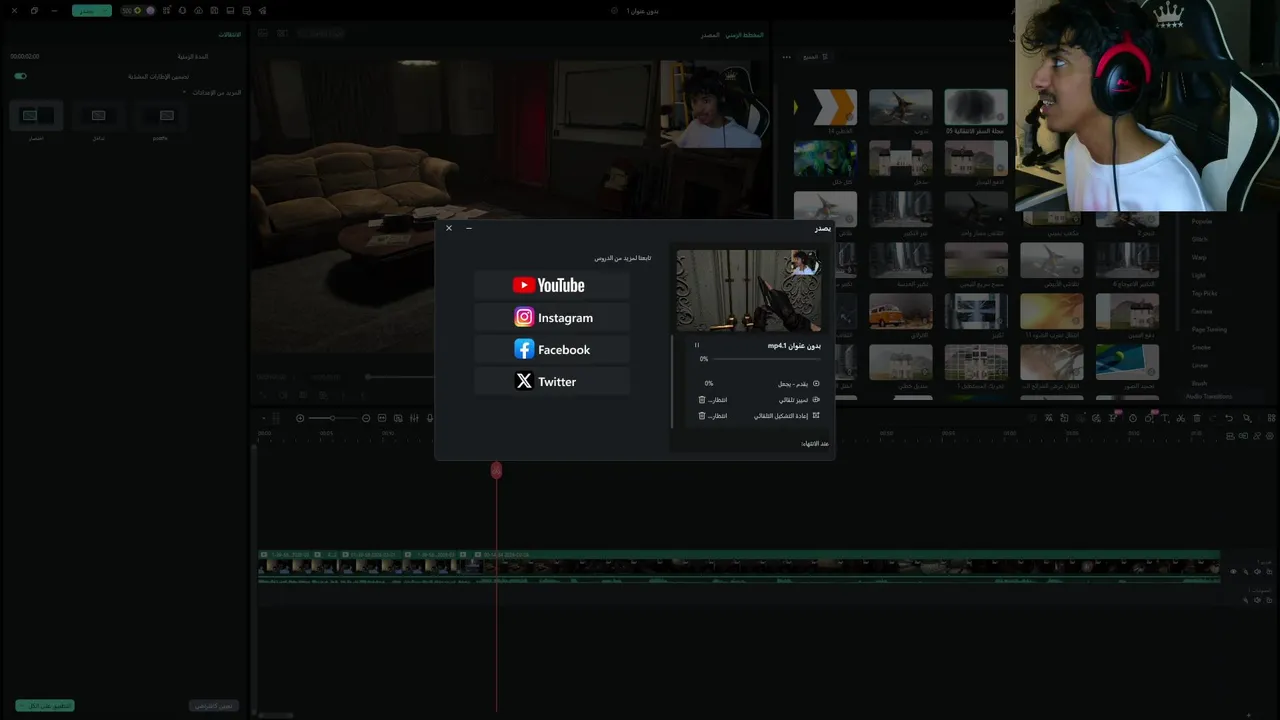Open the Facebook link in export dialog
The image size is (1280, 720).
[x=551, y=349]
